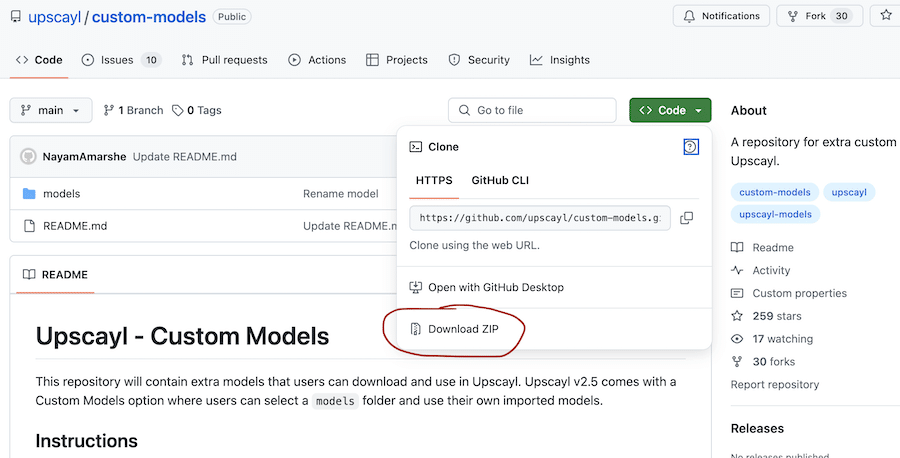Choose Open with GitHub Desktop
Screen dimensions: 900x458
coord(487,287)
